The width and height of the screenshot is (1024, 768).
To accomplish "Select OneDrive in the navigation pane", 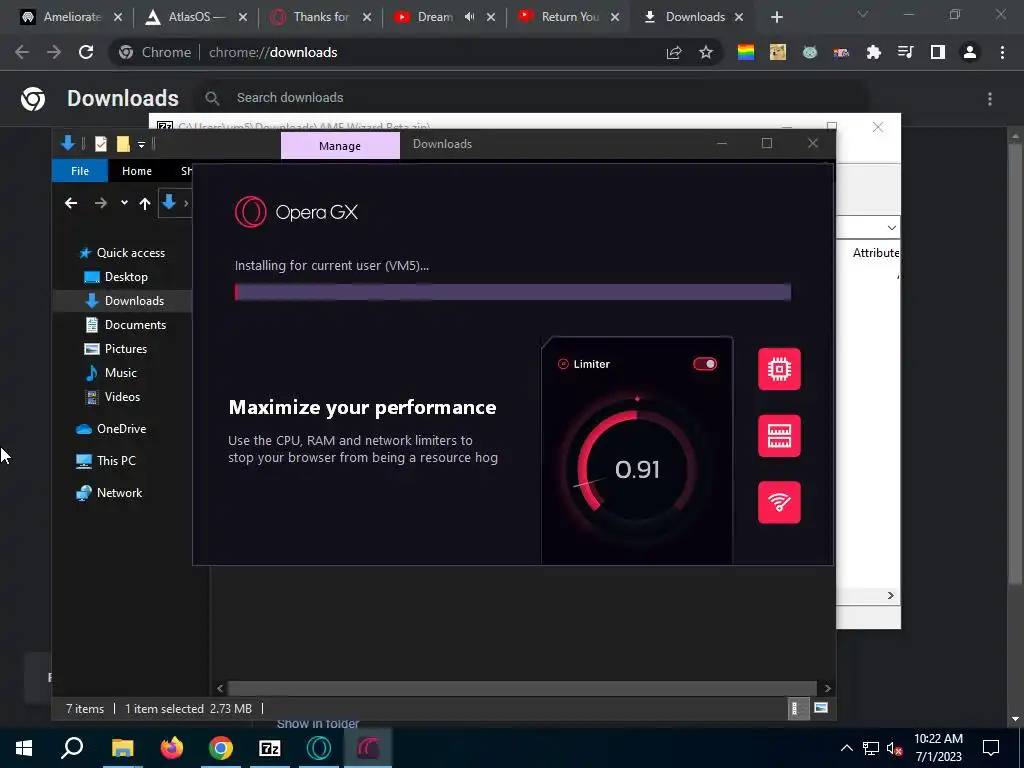I will [121, 429].
